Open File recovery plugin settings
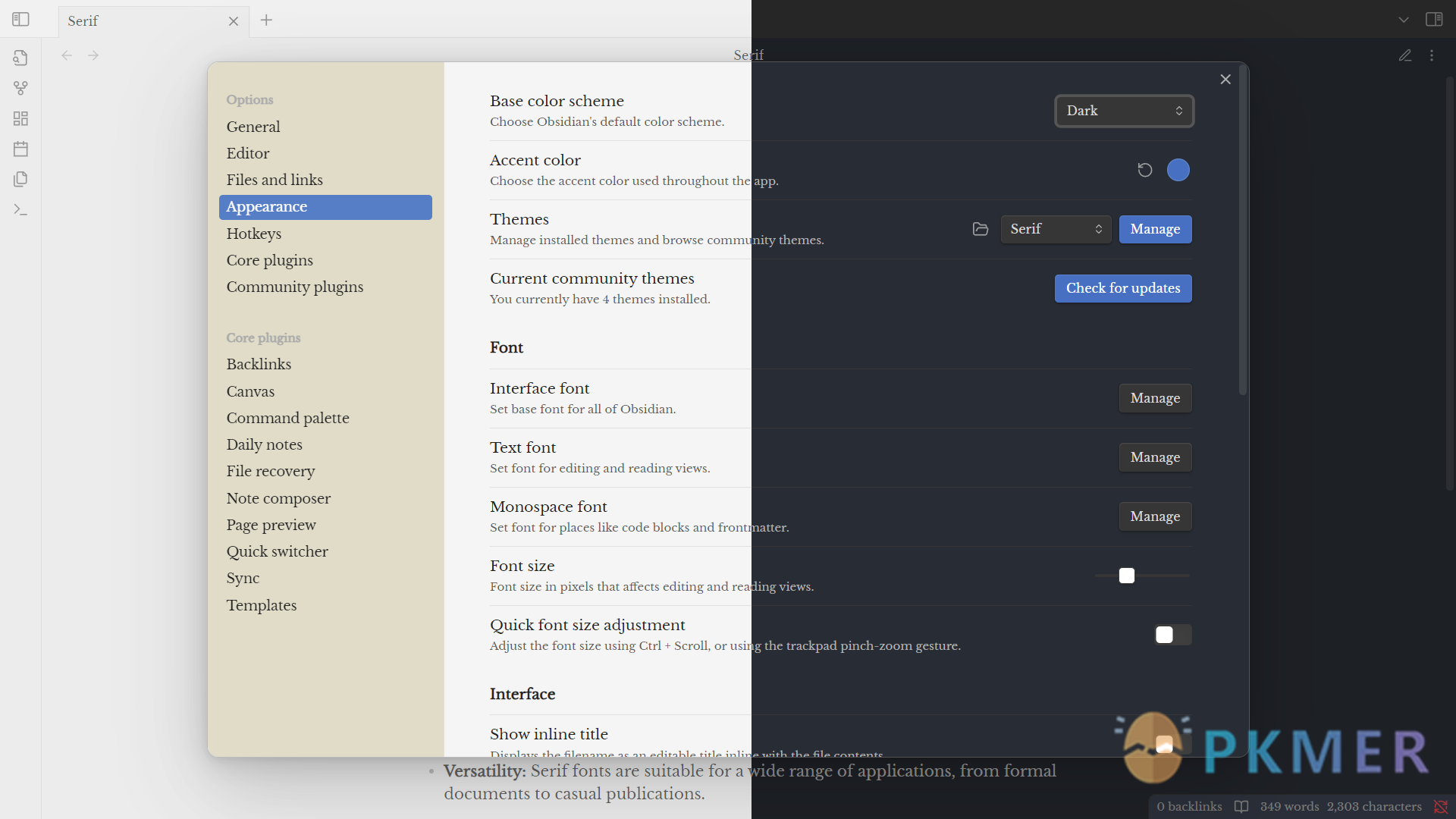1456x819 pixels. [325, 471]
